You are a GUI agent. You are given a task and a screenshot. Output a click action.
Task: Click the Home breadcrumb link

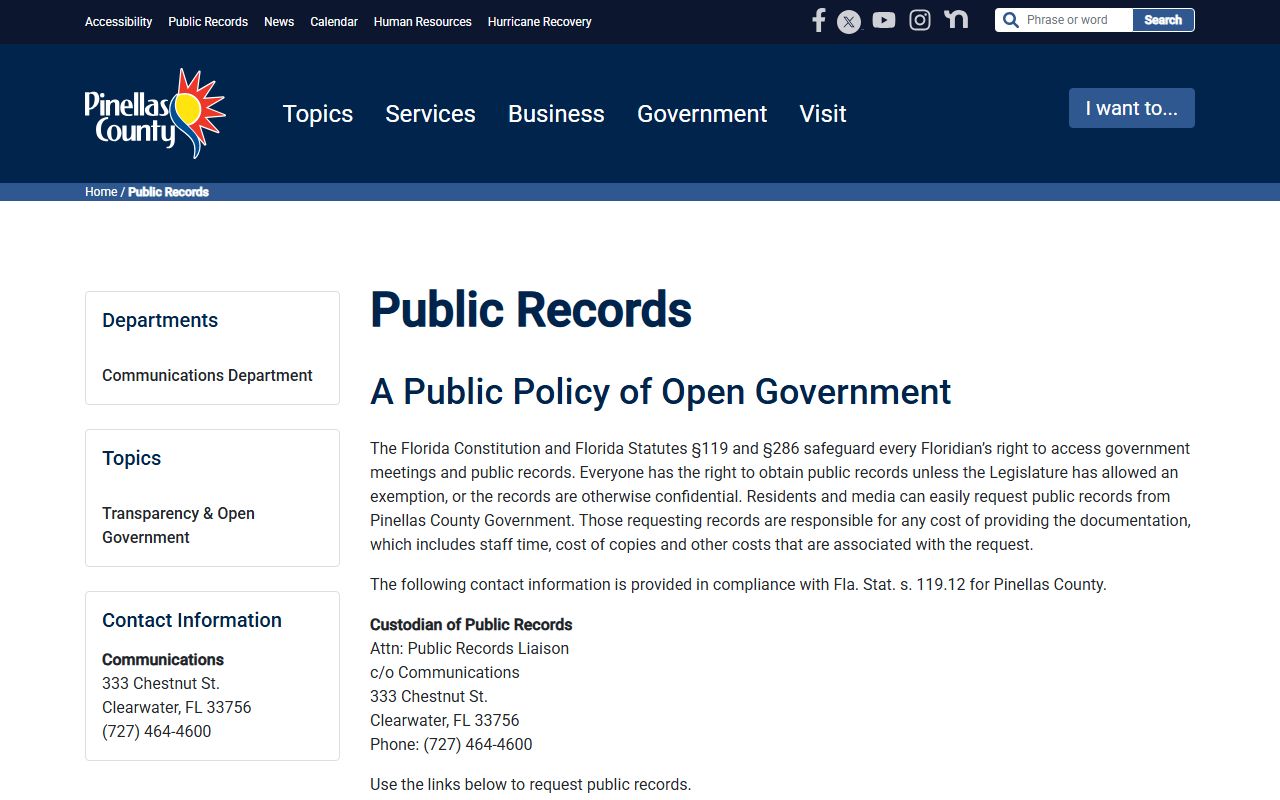click(x=101, y=192)
